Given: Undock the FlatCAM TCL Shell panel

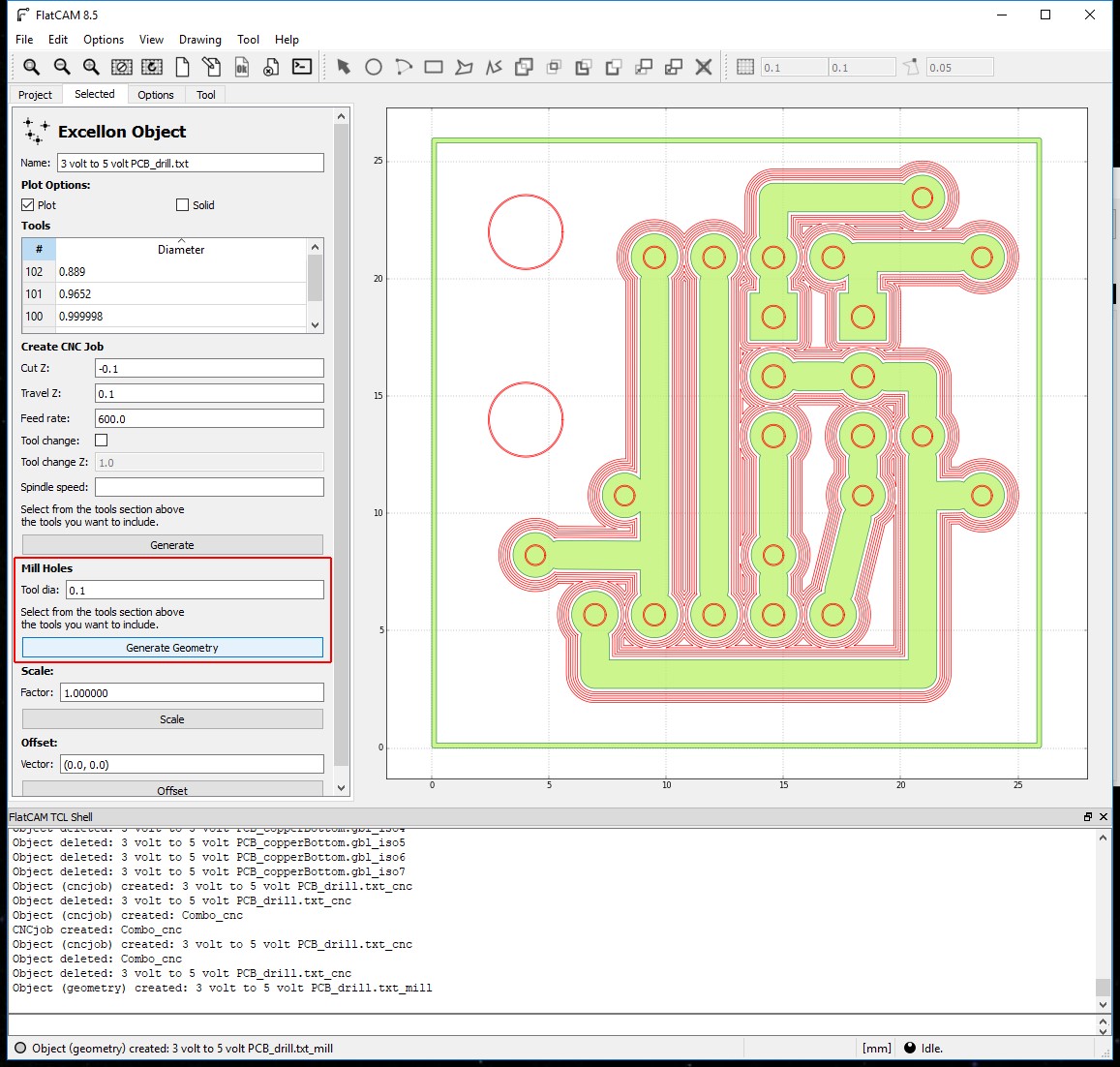Looking at the screenshot, I should pyautogui.click(x=1088, y=817).
